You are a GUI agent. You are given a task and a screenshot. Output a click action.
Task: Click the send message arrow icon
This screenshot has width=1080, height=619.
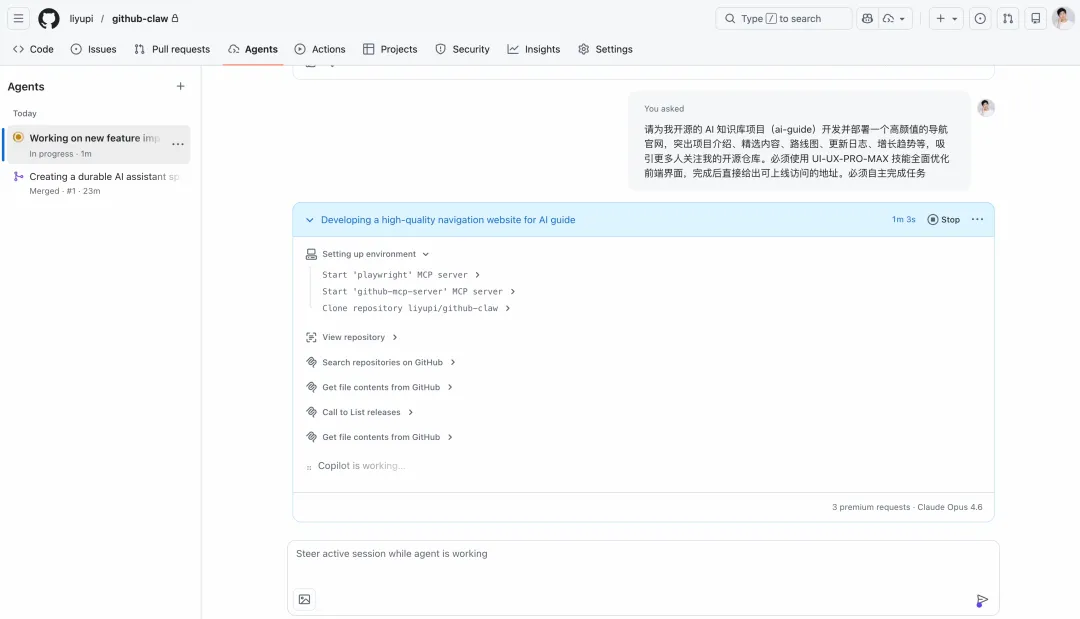pos(982,600)
